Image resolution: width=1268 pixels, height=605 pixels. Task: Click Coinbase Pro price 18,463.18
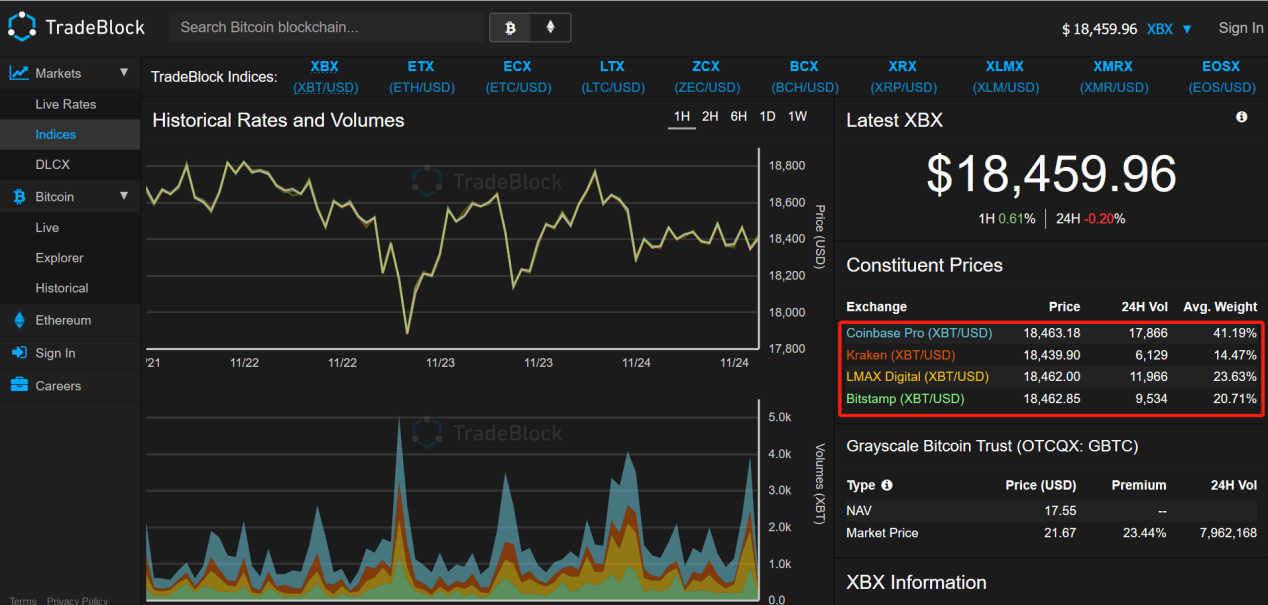point(1052,333)
